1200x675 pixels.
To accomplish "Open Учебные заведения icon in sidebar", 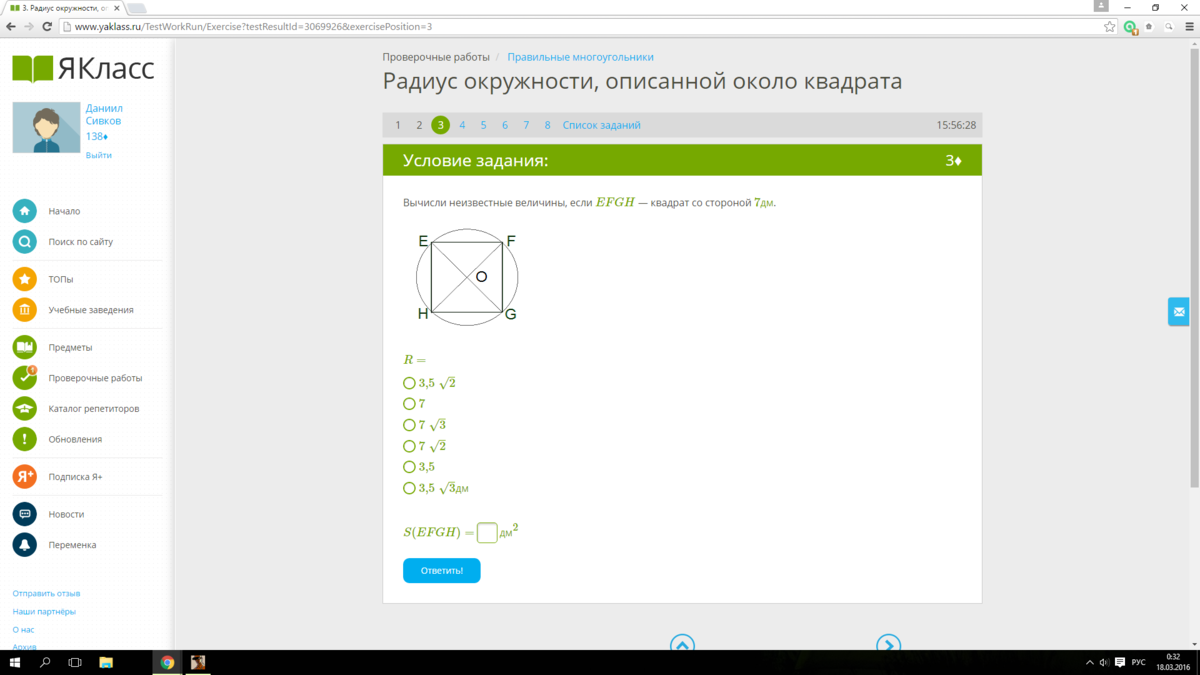I will pyautogui.click(x=25, y=310).
